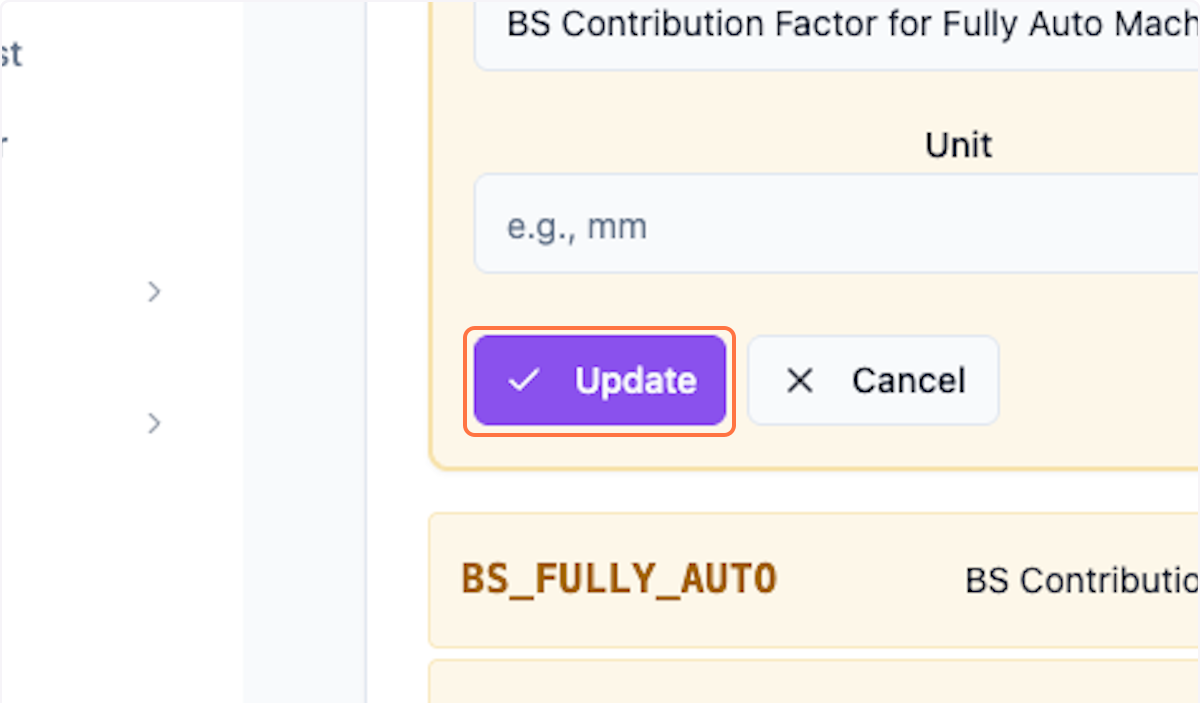The width and height of the screenshot is (1200, 703).
Task: Click the Update button to save changes
Action: pyautogui.click(x=598, y=380)
